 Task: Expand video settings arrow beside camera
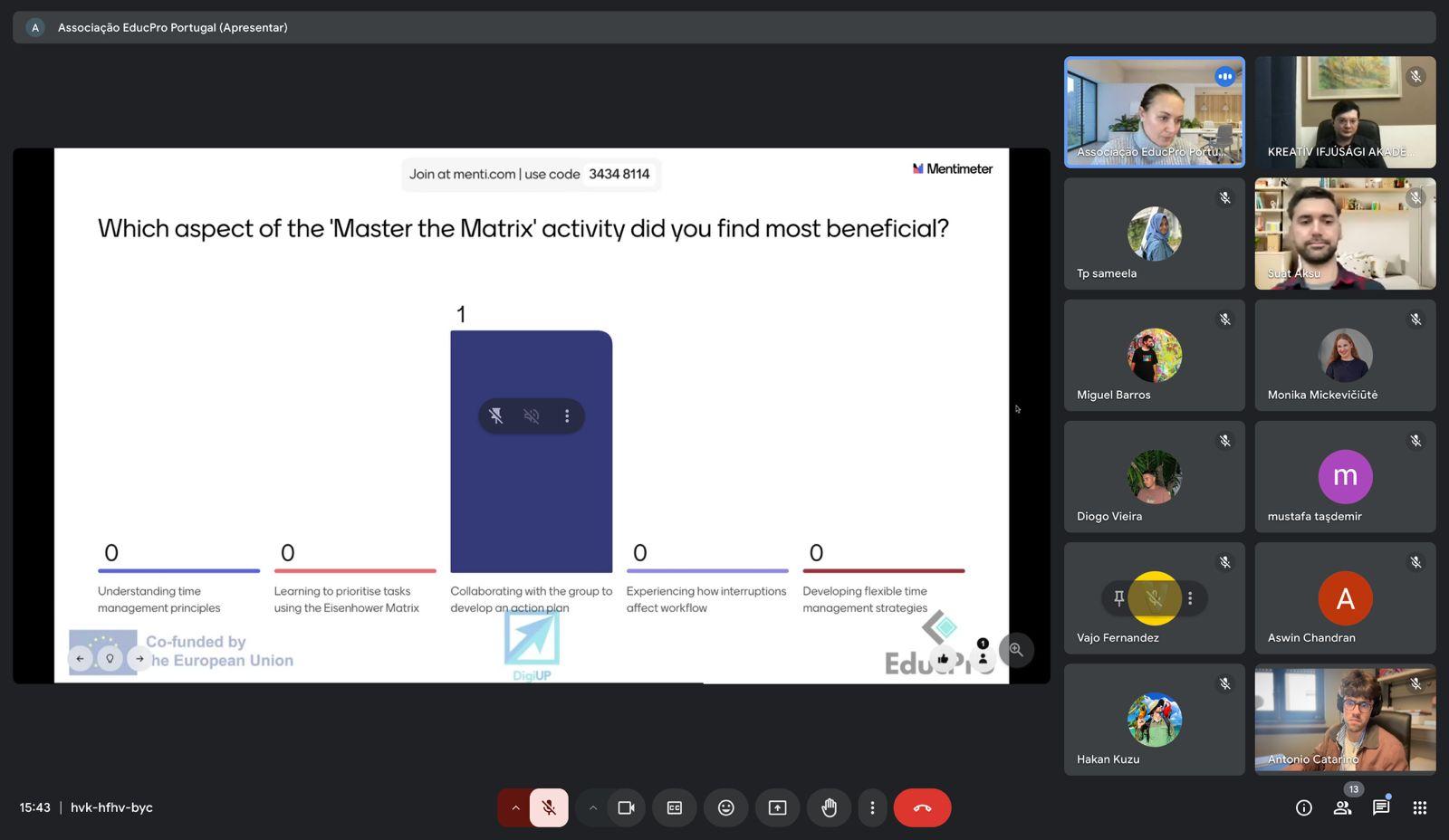593,807
